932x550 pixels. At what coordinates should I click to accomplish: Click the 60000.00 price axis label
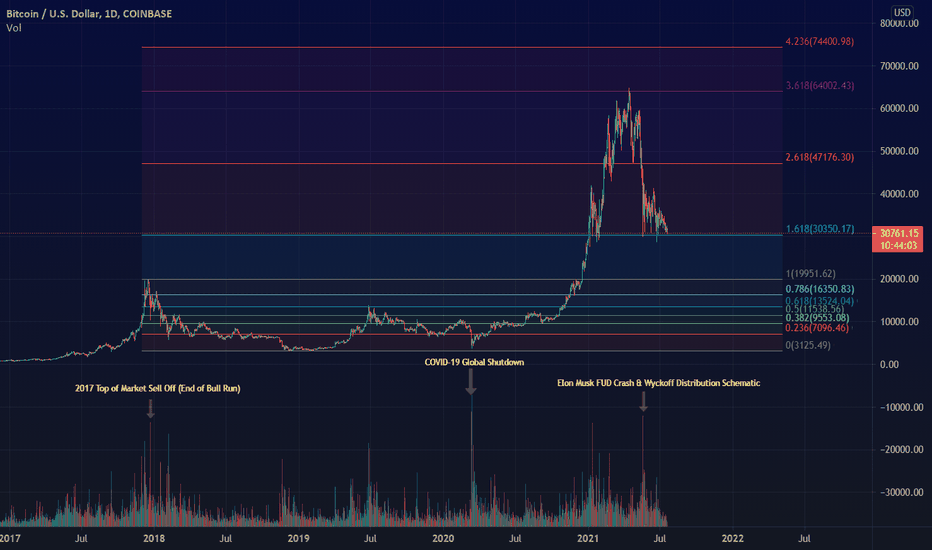click(899, 109)
